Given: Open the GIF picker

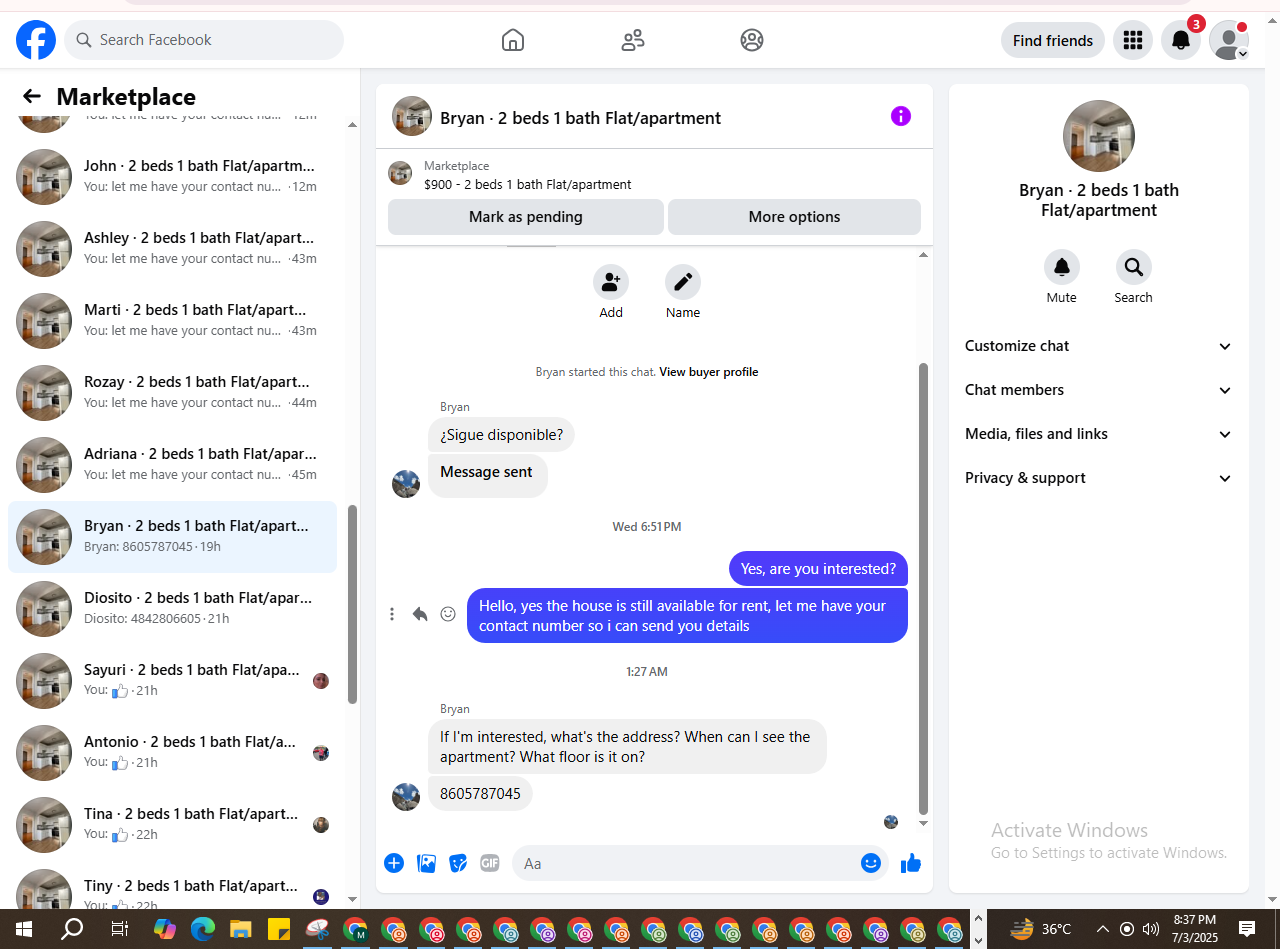Looking at the screenshot, I should (x=489, y=863).
